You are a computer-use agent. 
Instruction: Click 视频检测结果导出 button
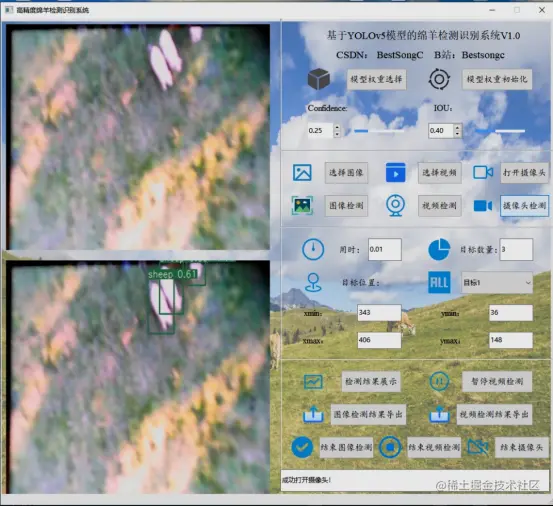coord(494,414)
